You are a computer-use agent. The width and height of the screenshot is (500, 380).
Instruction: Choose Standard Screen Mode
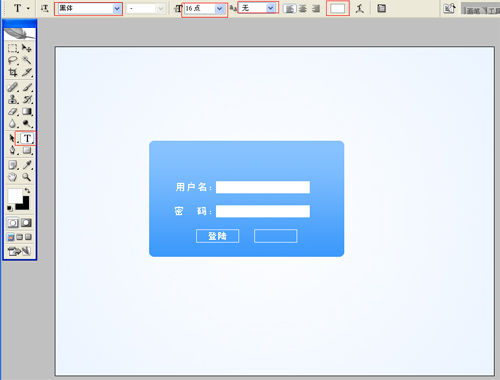coord(11,237)
